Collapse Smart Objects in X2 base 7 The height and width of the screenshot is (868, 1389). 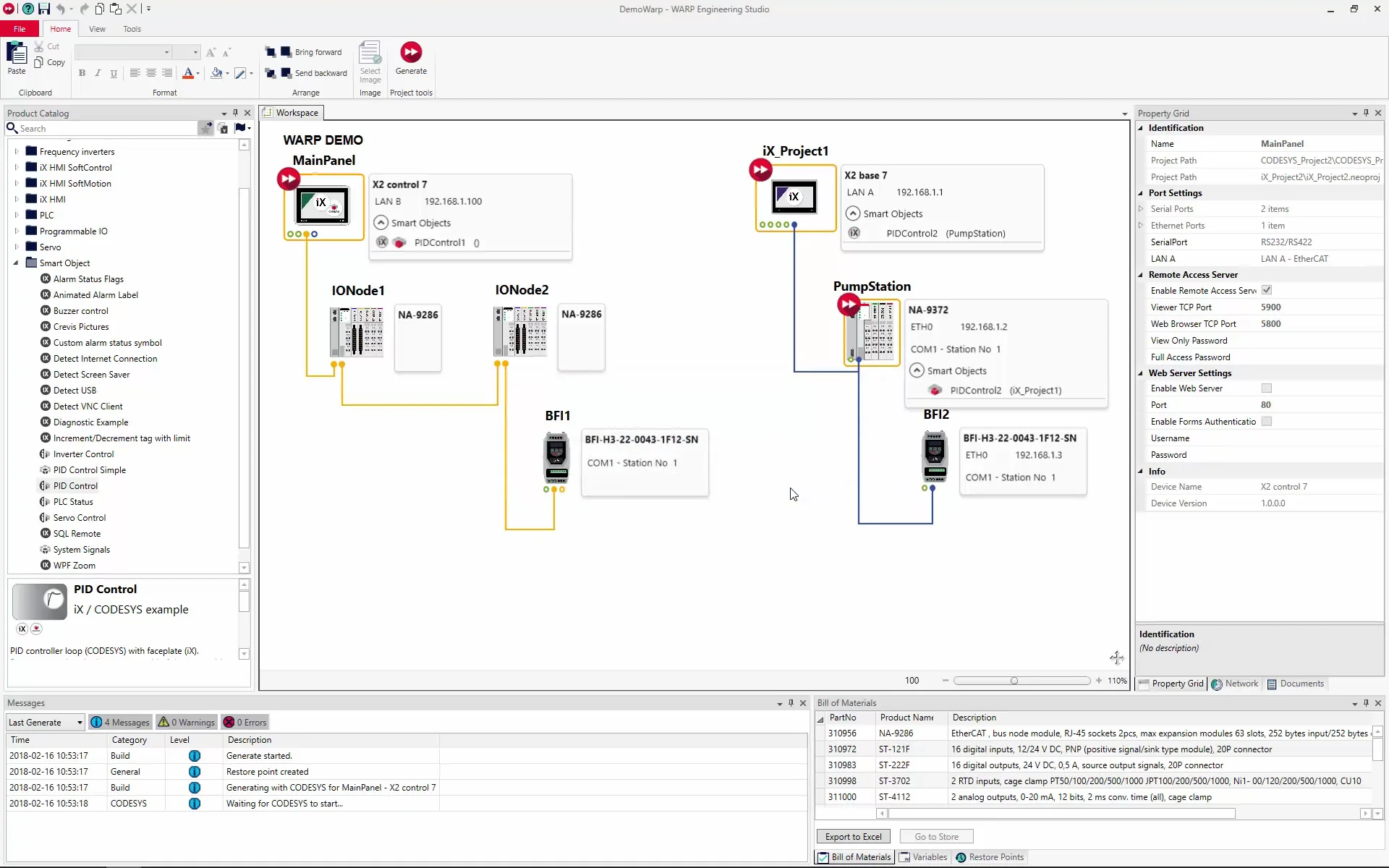click(853, 213)
